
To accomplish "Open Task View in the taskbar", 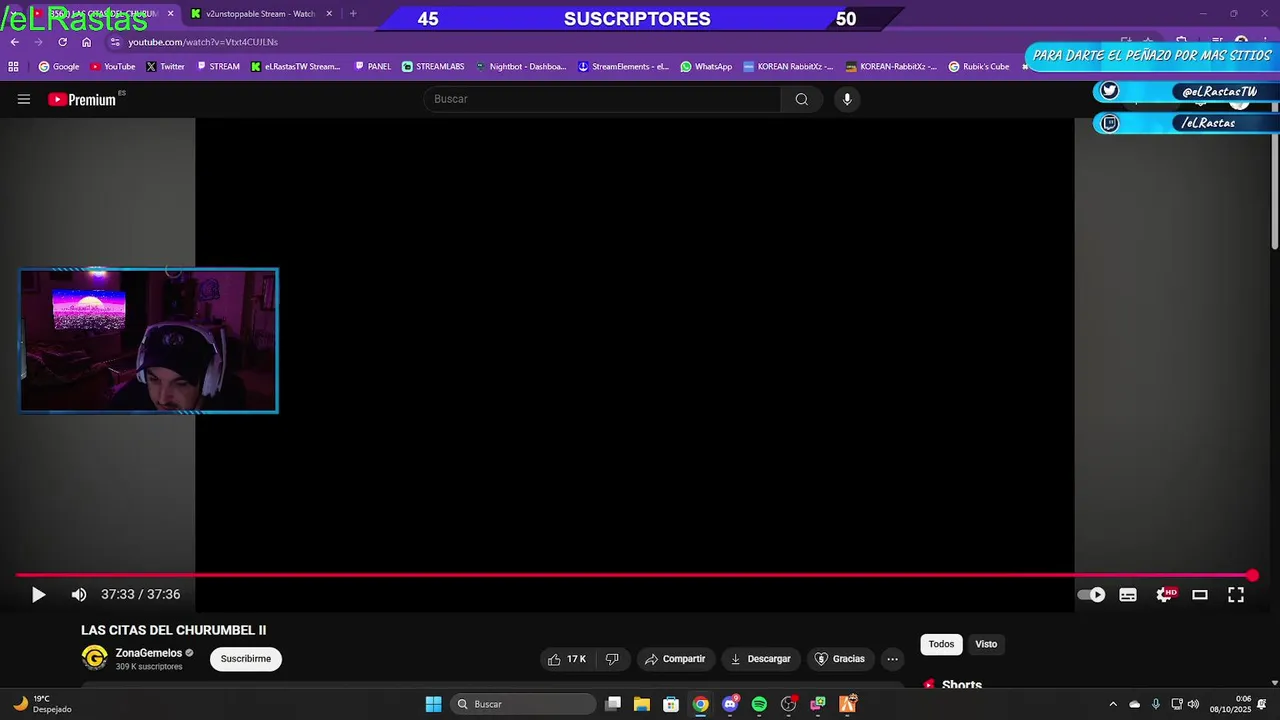I will pyautogui.click(x=614, y=704).
